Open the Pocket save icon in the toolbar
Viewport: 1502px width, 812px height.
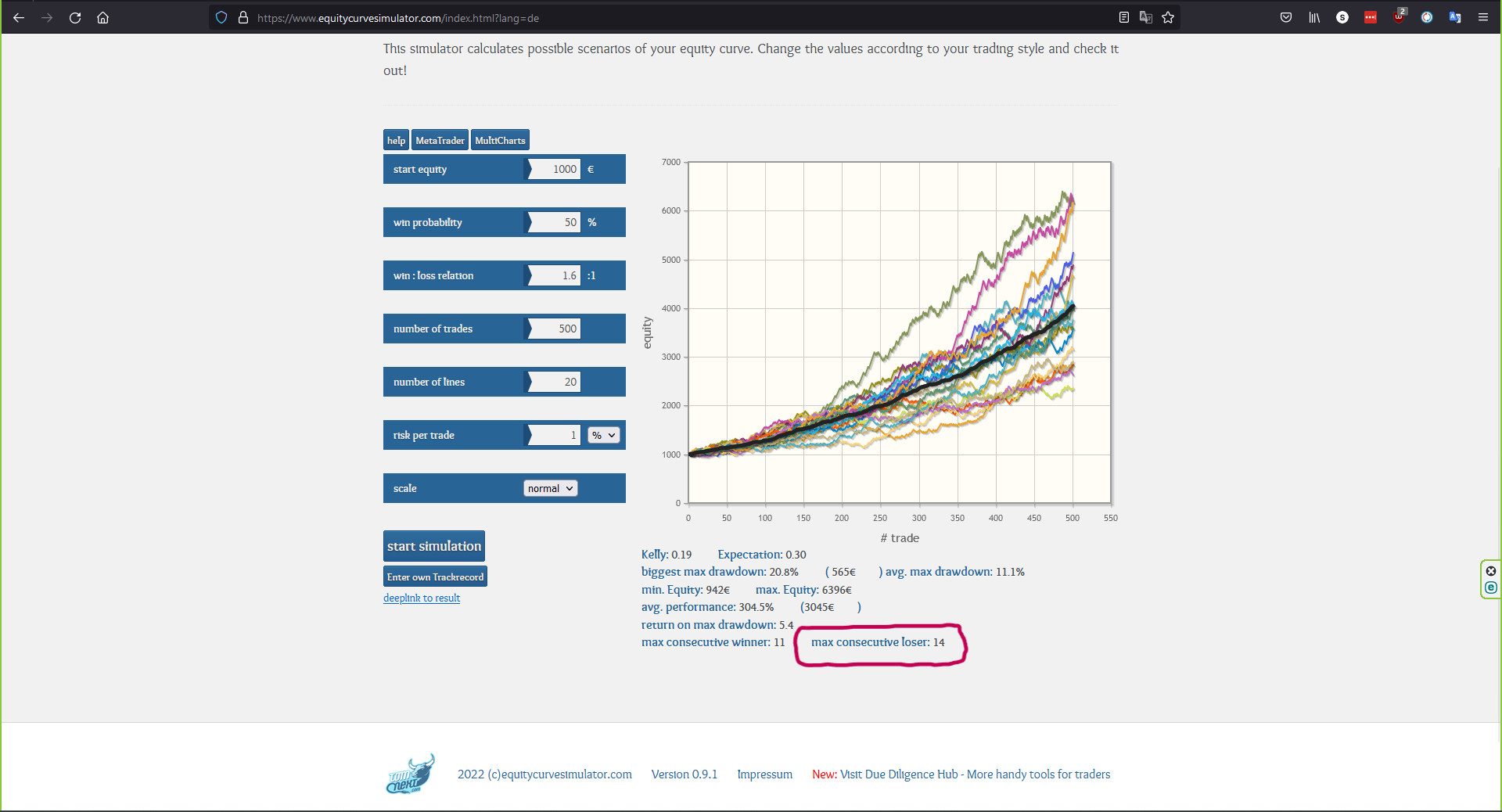point(1286,17)
